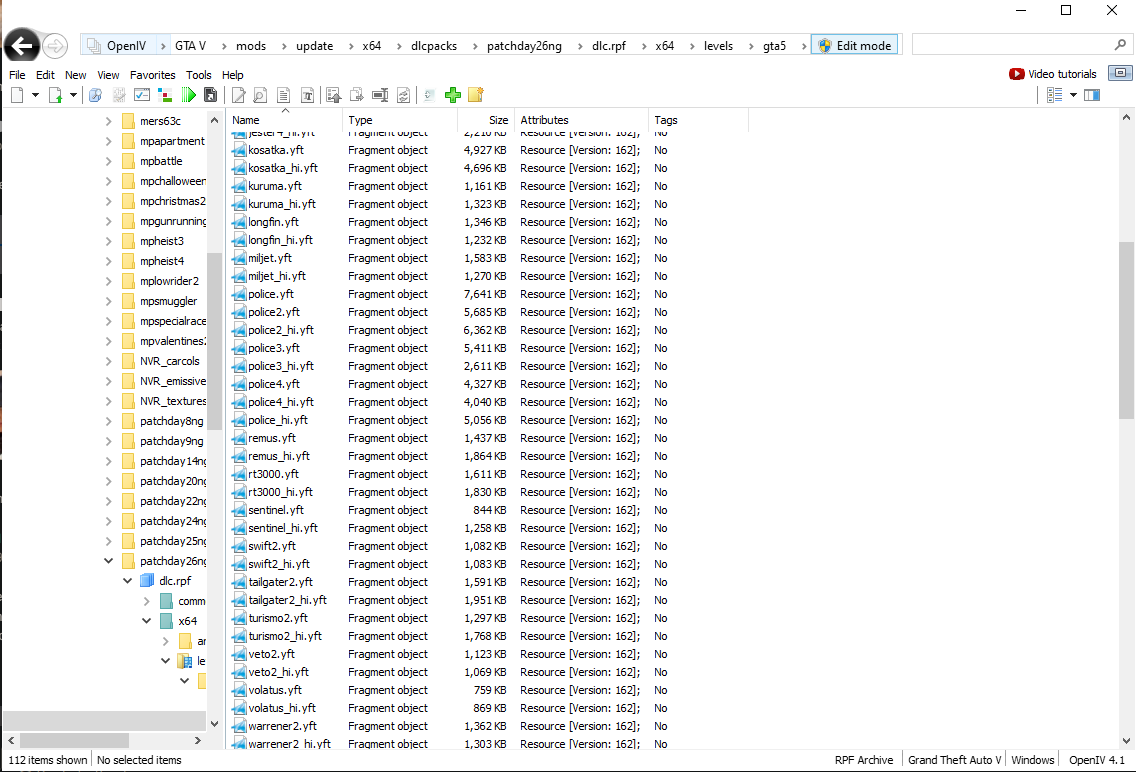
Task: Open the import dropdown arrow
Action: coord(72,95)
